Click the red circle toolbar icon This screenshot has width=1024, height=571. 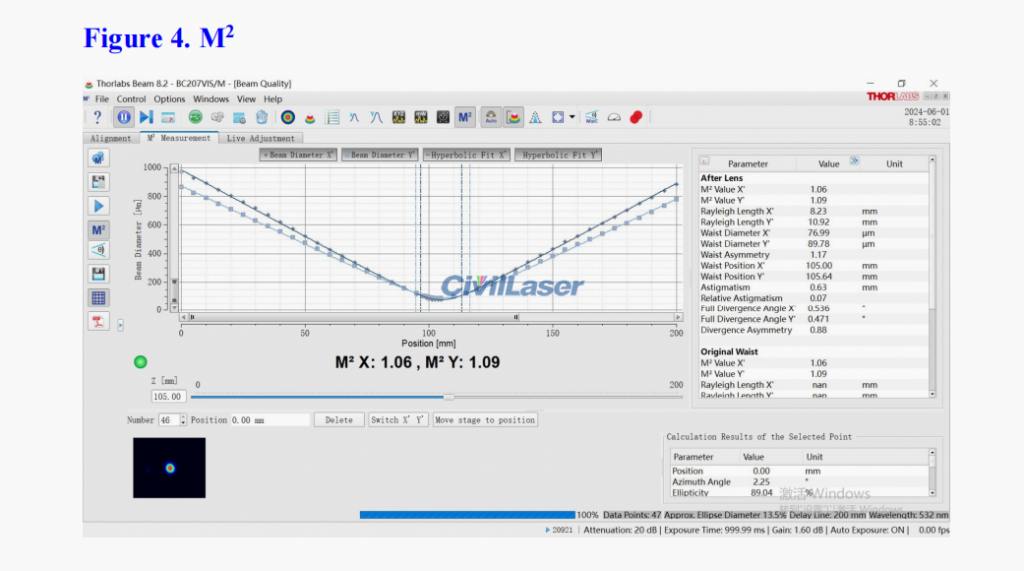click(x=636, y=117)
